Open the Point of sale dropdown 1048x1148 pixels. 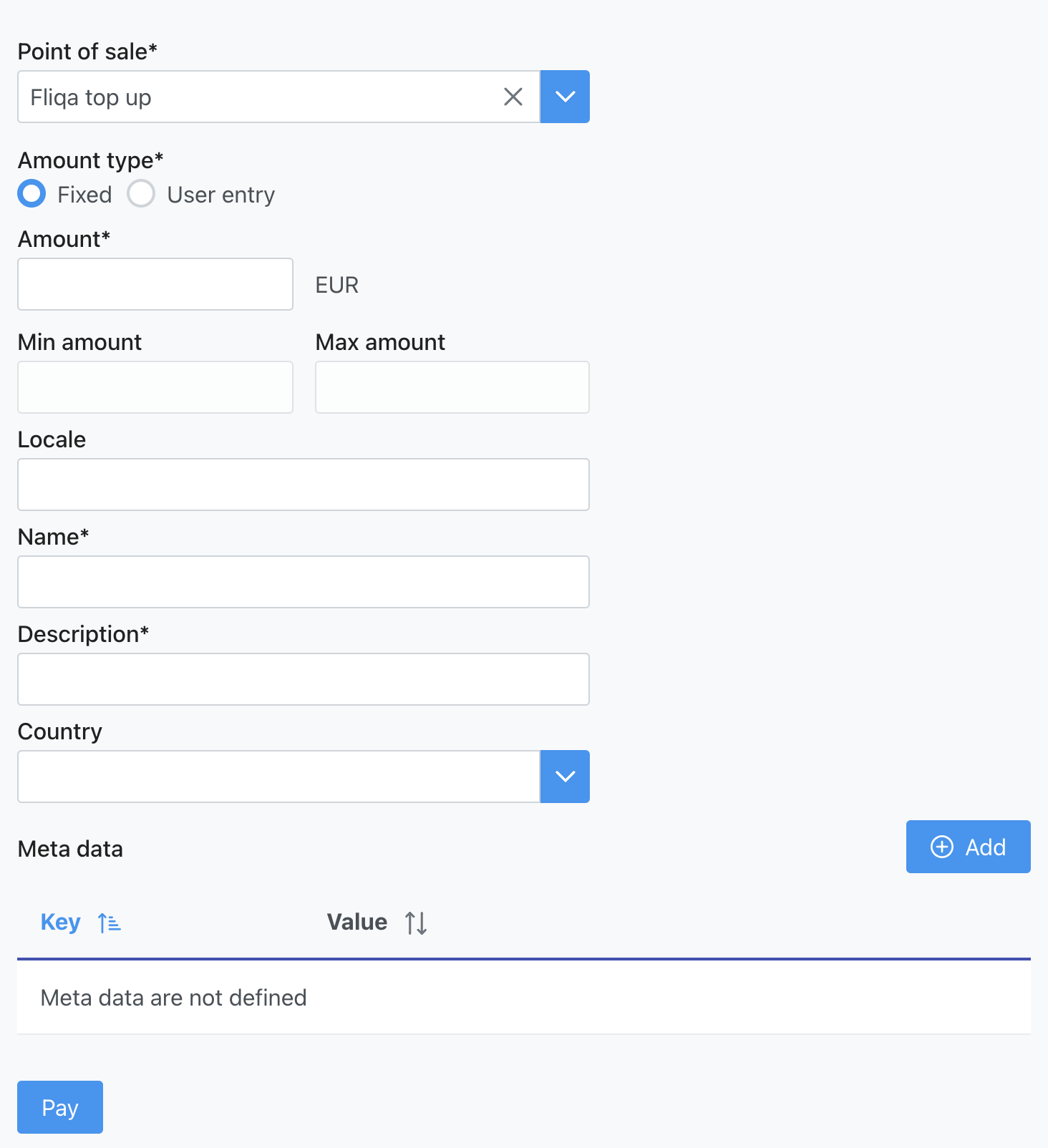click(565, 97)
